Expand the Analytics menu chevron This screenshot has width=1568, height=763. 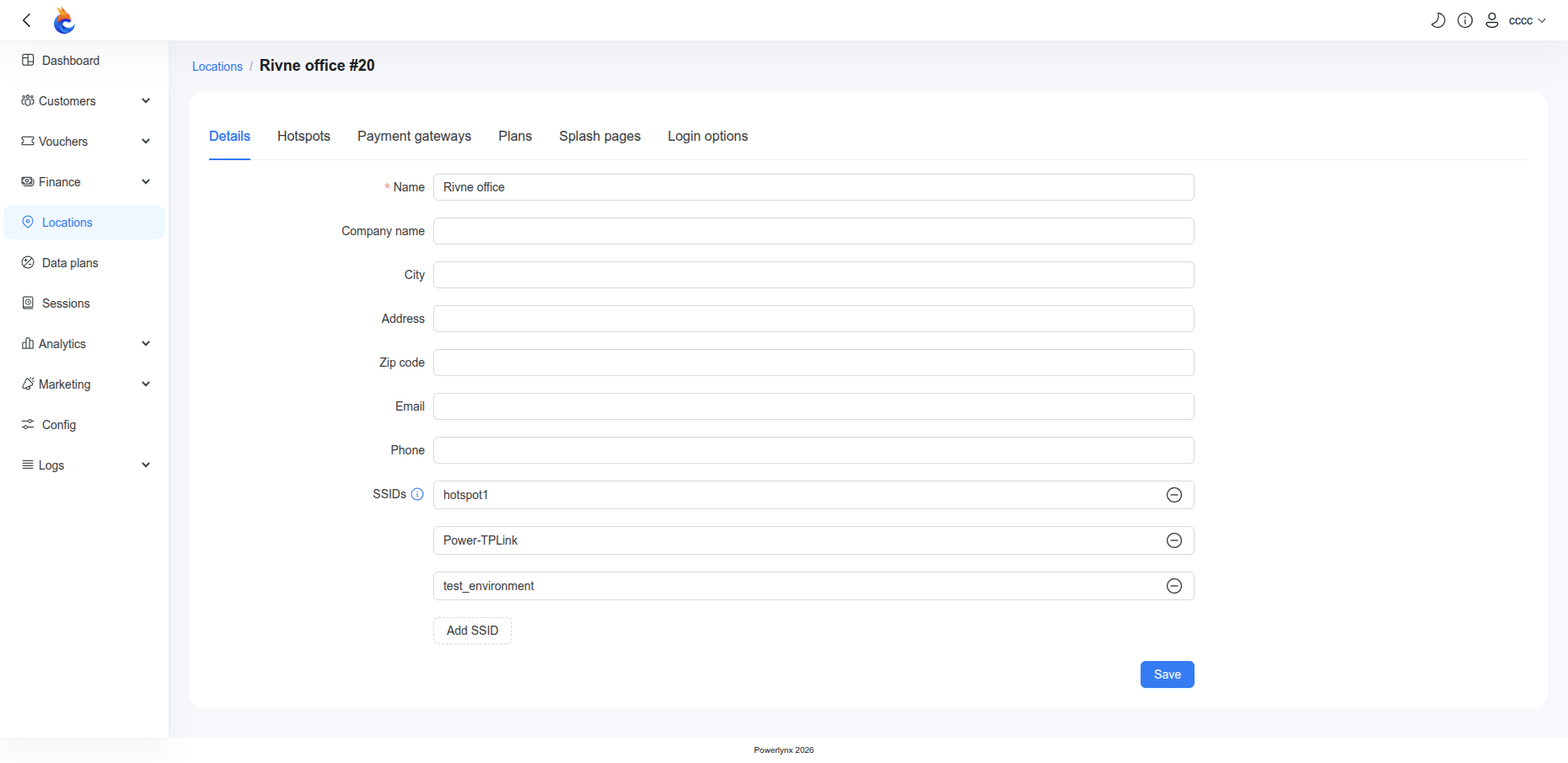point(146,343)
